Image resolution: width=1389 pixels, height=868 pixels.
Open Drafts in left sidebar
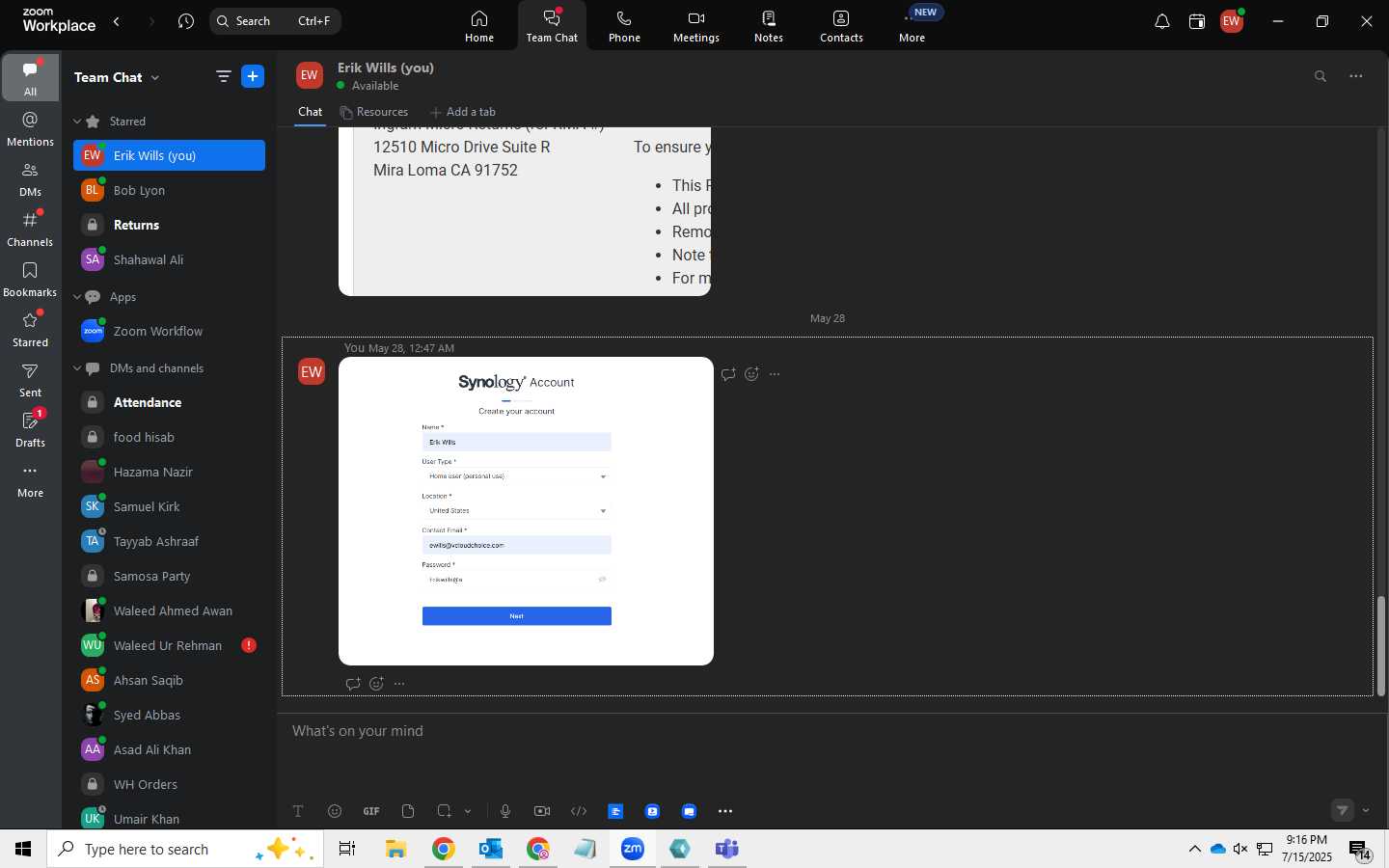point(31,430)
